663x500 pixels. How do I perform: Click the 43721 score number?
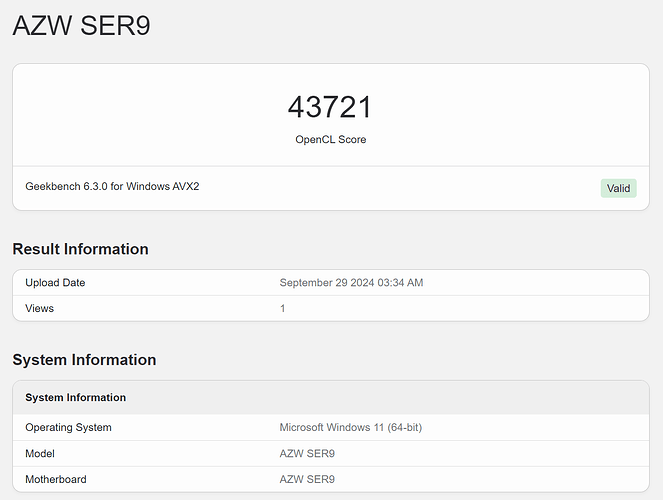[x=330, y=107]
